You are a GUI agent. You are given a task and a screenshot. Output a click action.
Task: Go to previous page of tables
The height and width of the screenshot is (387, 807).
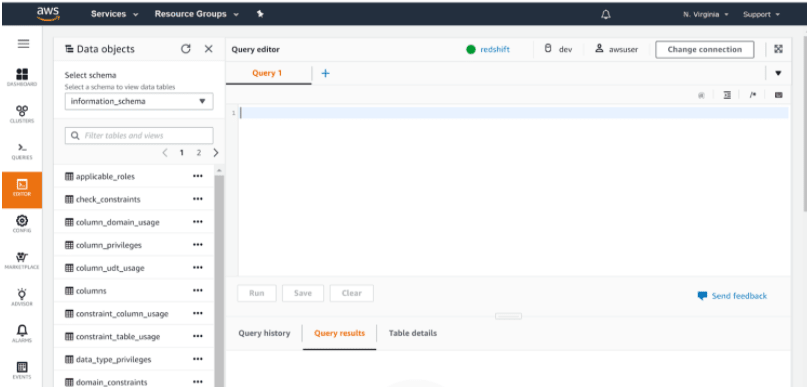tap(165, 153)
